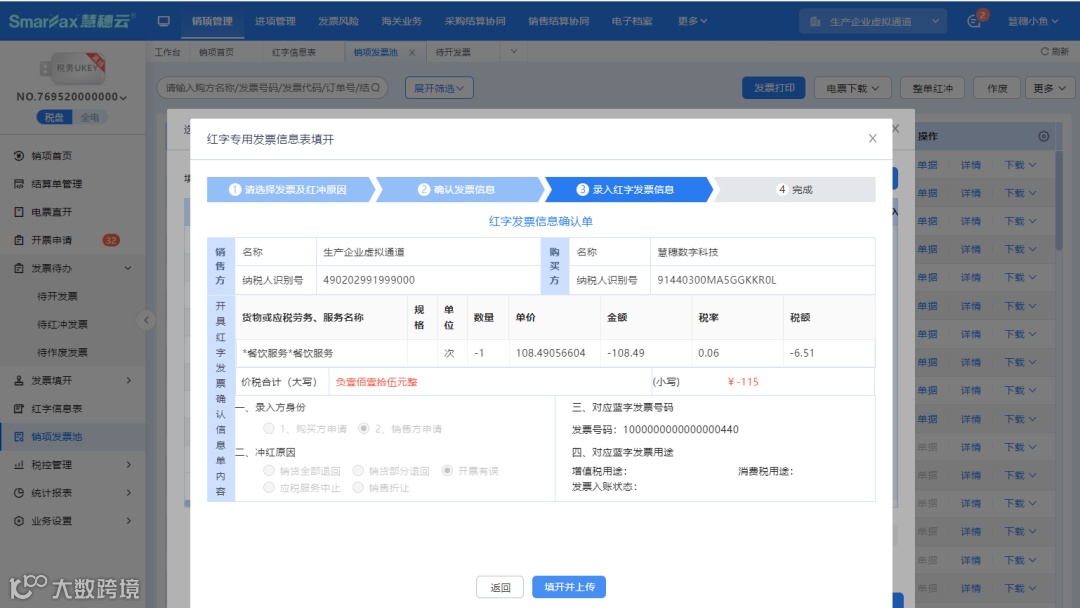Switch to 全电 mode toggle
Screen dimensions: 1080x608
[x=90, y=117]
